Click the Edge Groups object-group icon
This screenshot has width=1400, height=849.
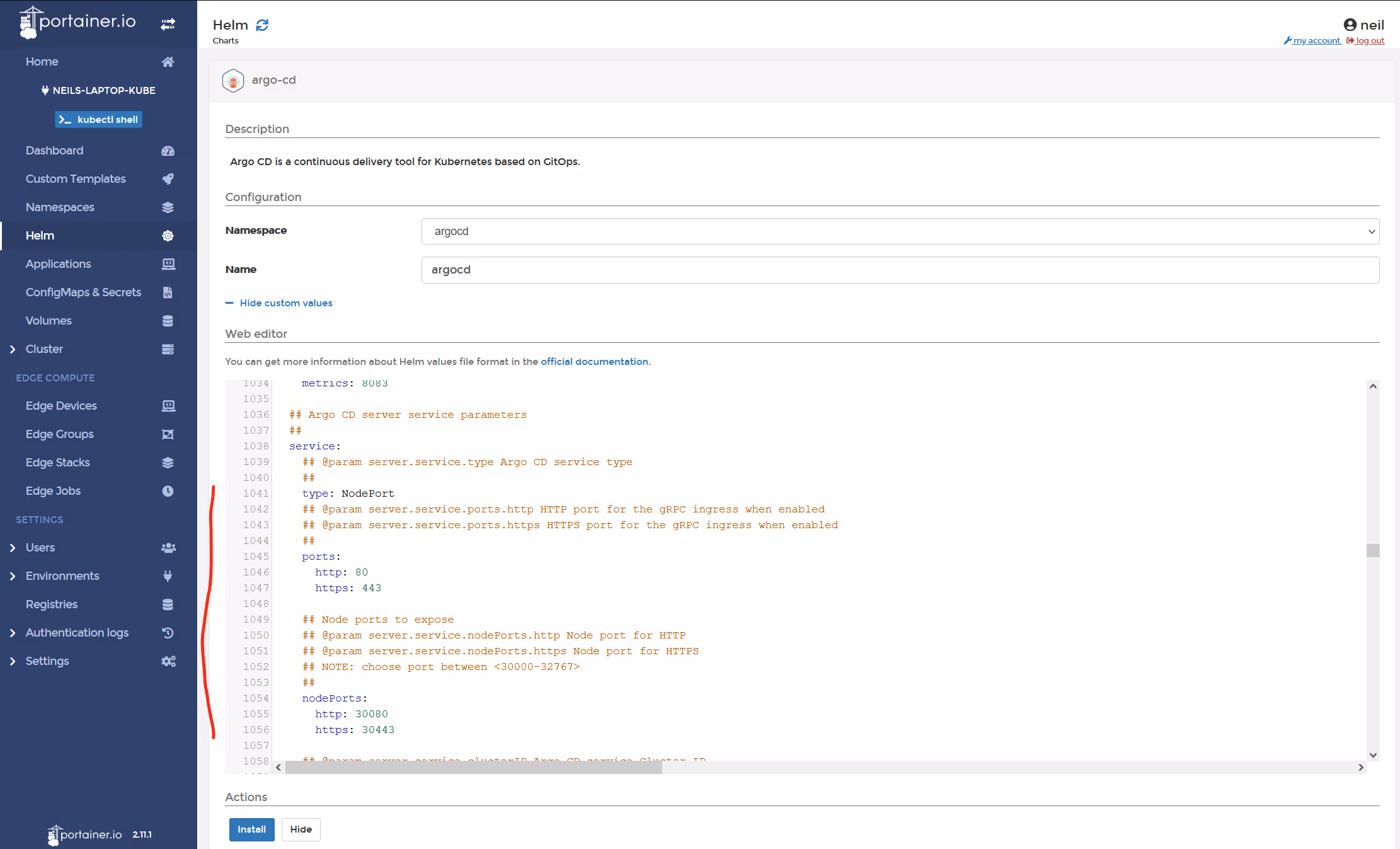coord(168,434)
